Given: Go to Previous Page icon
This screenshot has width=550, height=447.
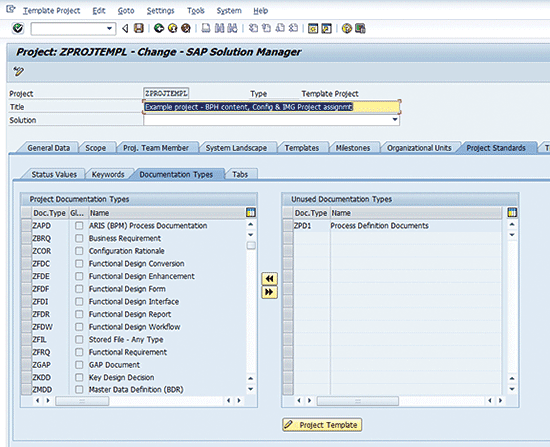Looking at the screenshot, I should coord(266,28).
